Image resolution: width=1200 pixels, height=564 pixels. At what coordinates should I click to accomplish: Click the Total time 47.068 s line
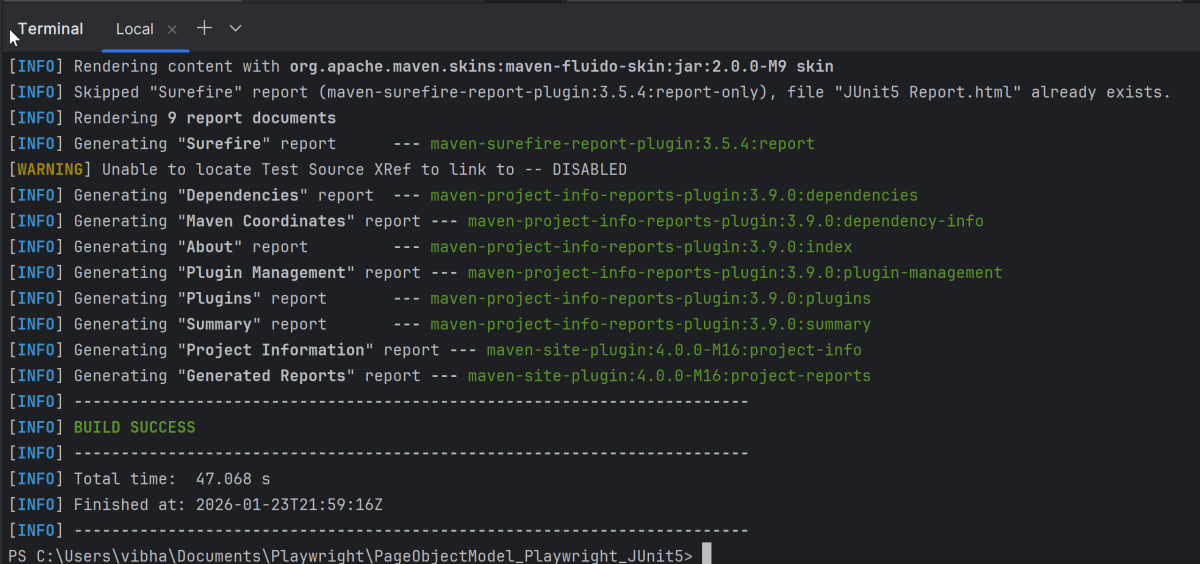click(172, 479)
